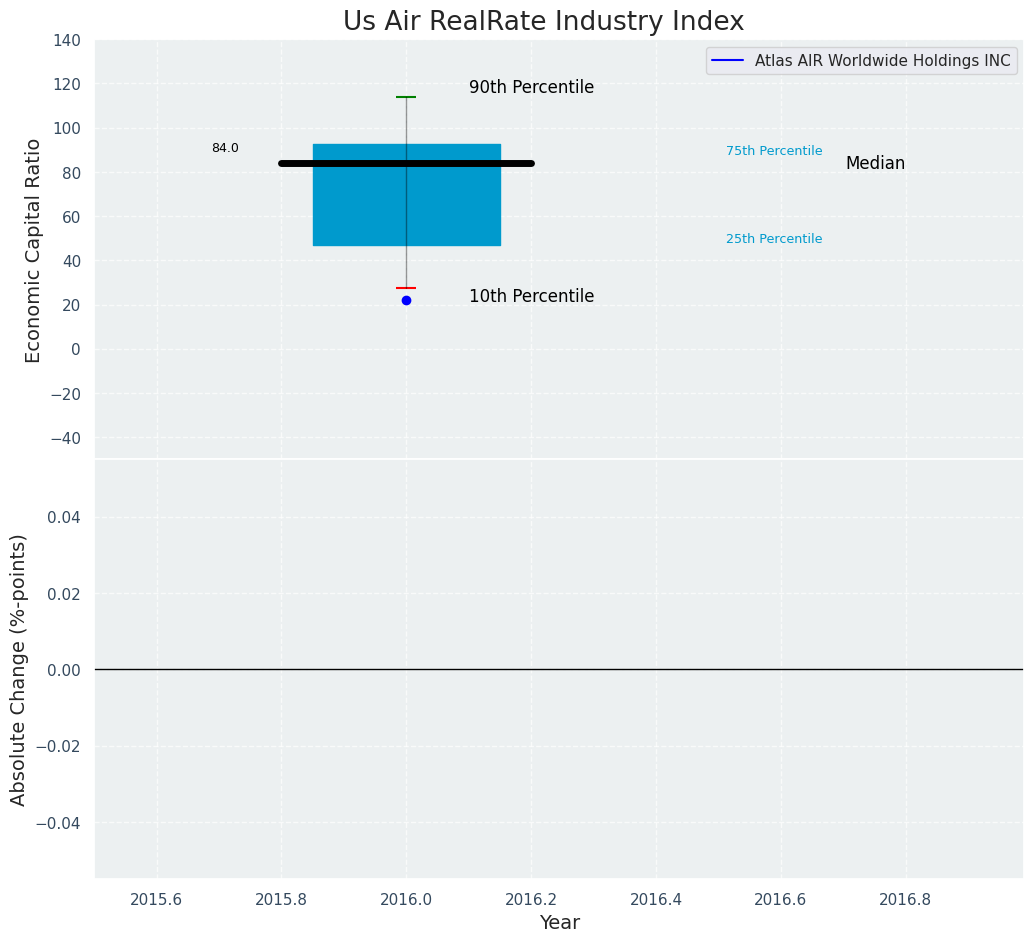Click the Year x-axis label
The height and width of the screenshot is (942, 1034).
pyautogui.click(x=559, y=923)
